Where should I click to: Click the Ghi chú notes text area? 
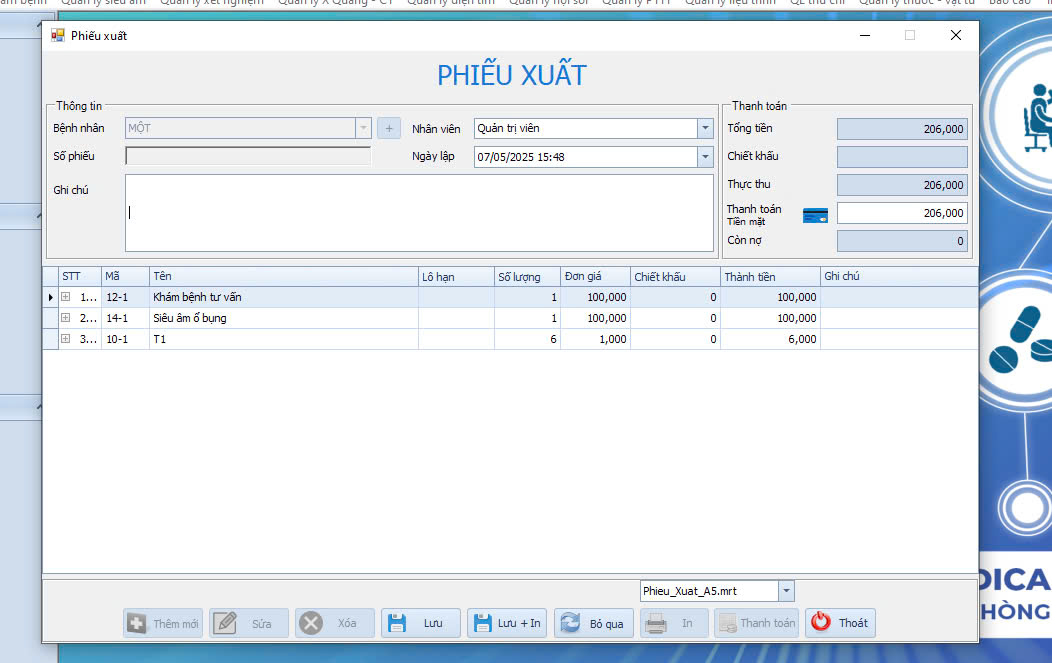coord(419,213)
